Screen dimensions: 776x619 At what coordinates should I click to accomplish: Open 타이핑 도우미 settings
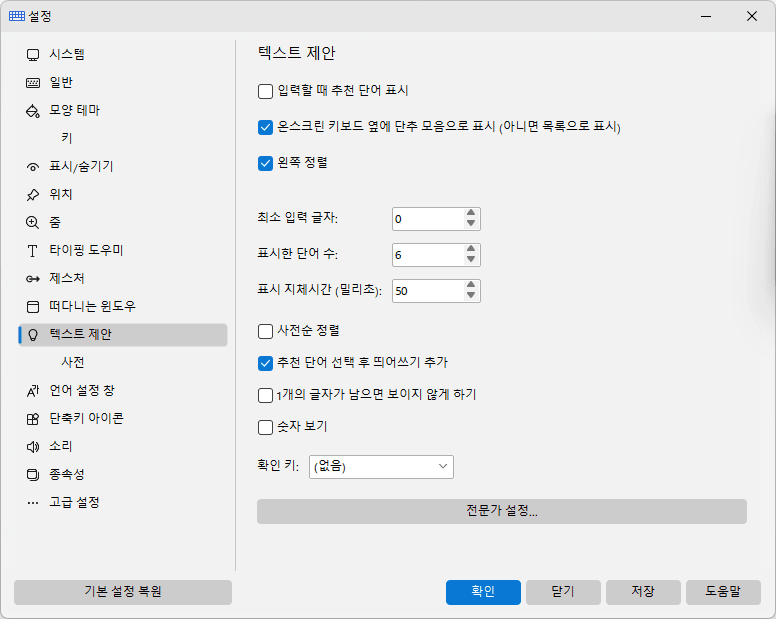[x=123, y=251]
